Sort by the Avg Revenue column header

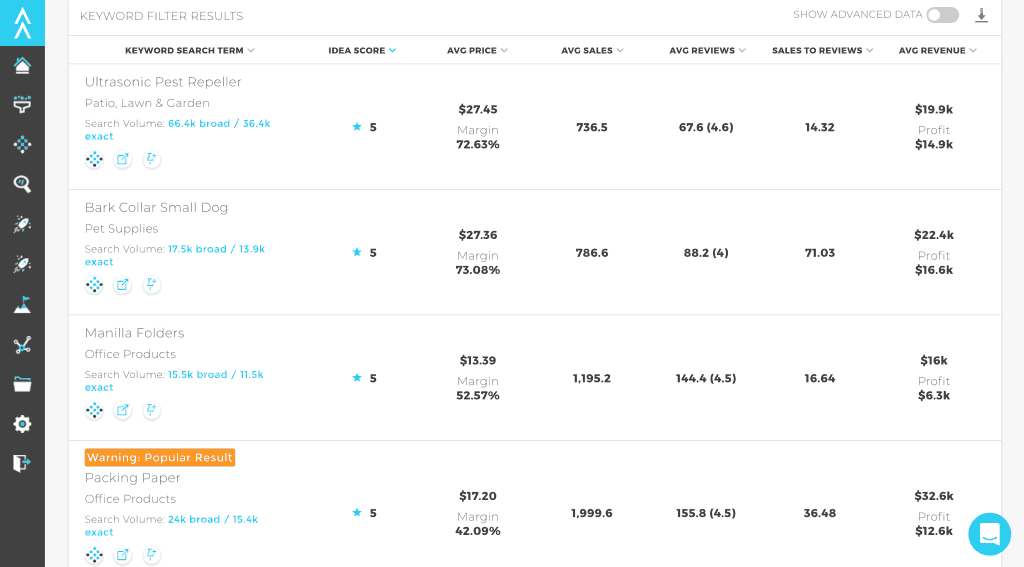pyautogui.click(x=937, y=50)
